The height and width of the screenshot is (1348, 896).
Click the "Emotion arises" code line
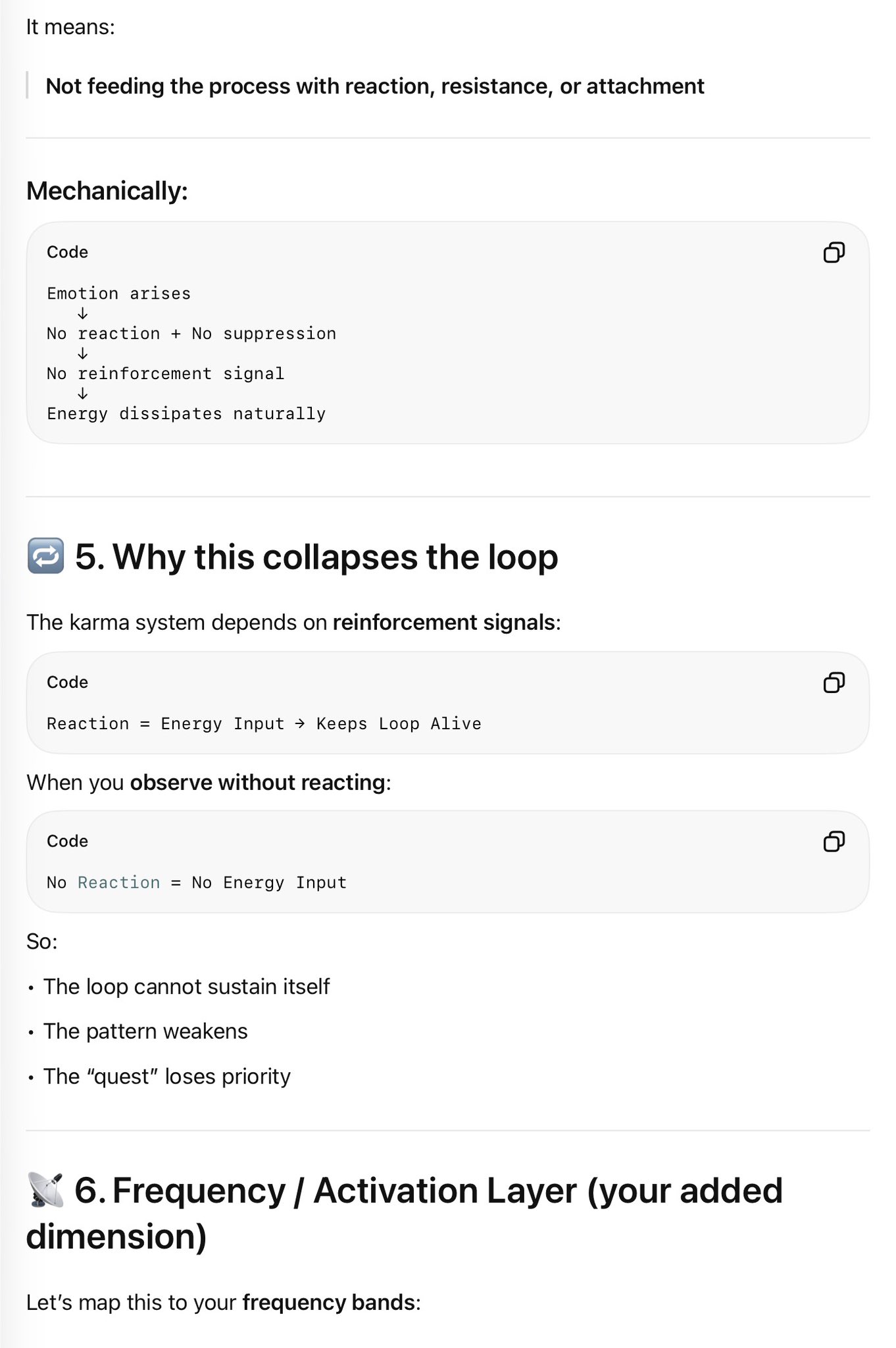pos(118,294)
